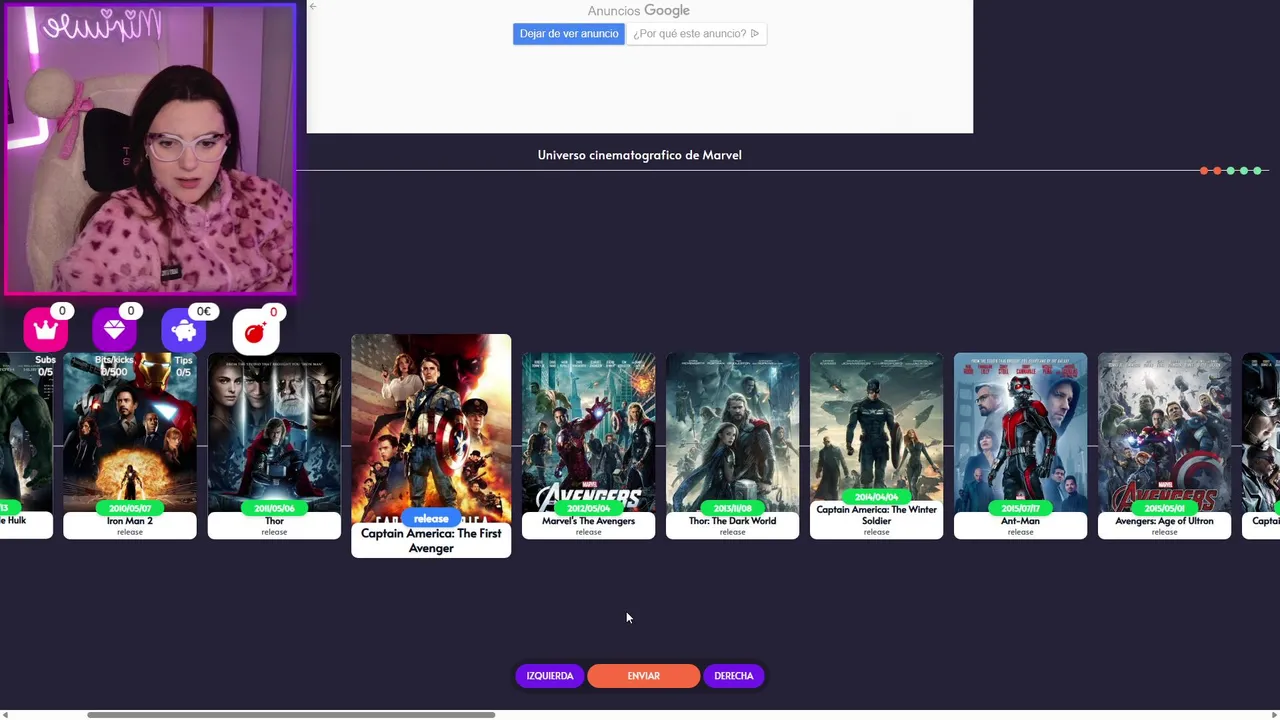1280x720 pixels.
Task: Click Dejar de ver anuncio button
Action: click(x=569, y=34)
